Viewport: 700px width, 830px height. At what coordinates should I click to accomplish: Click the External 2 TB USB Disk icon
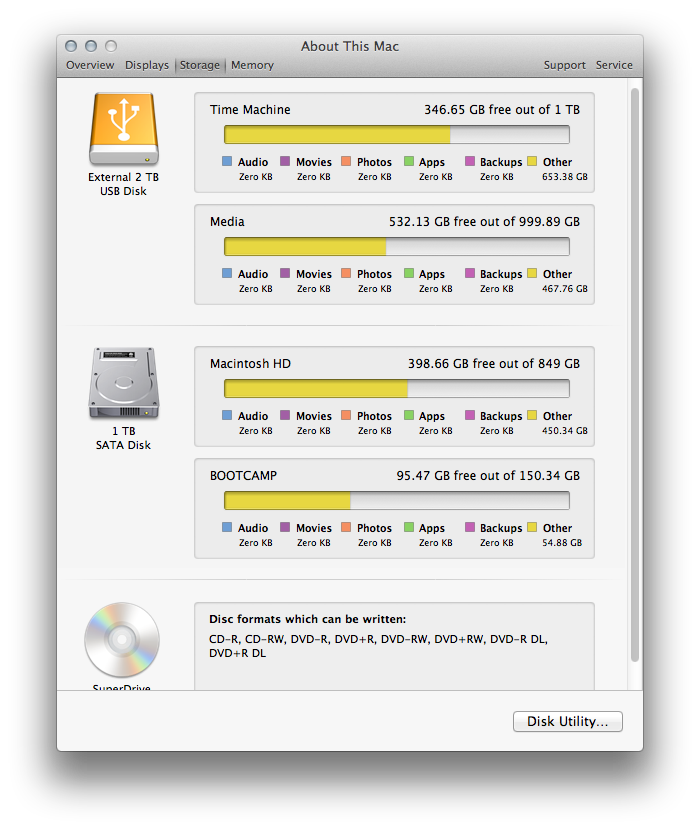pyautogui.click(x=123, y=129)
